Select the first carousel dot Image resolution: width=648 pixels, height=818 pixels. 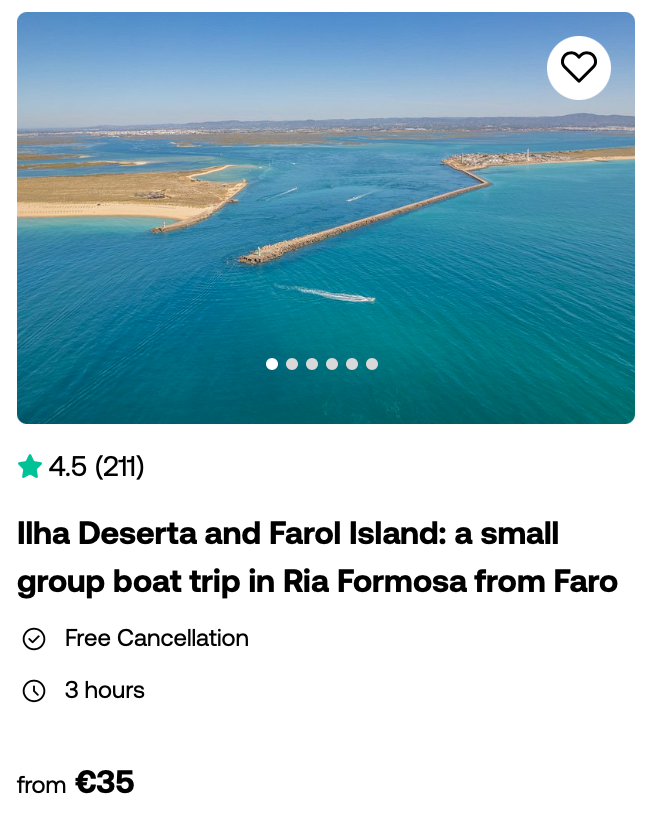(x=272, y=364)
